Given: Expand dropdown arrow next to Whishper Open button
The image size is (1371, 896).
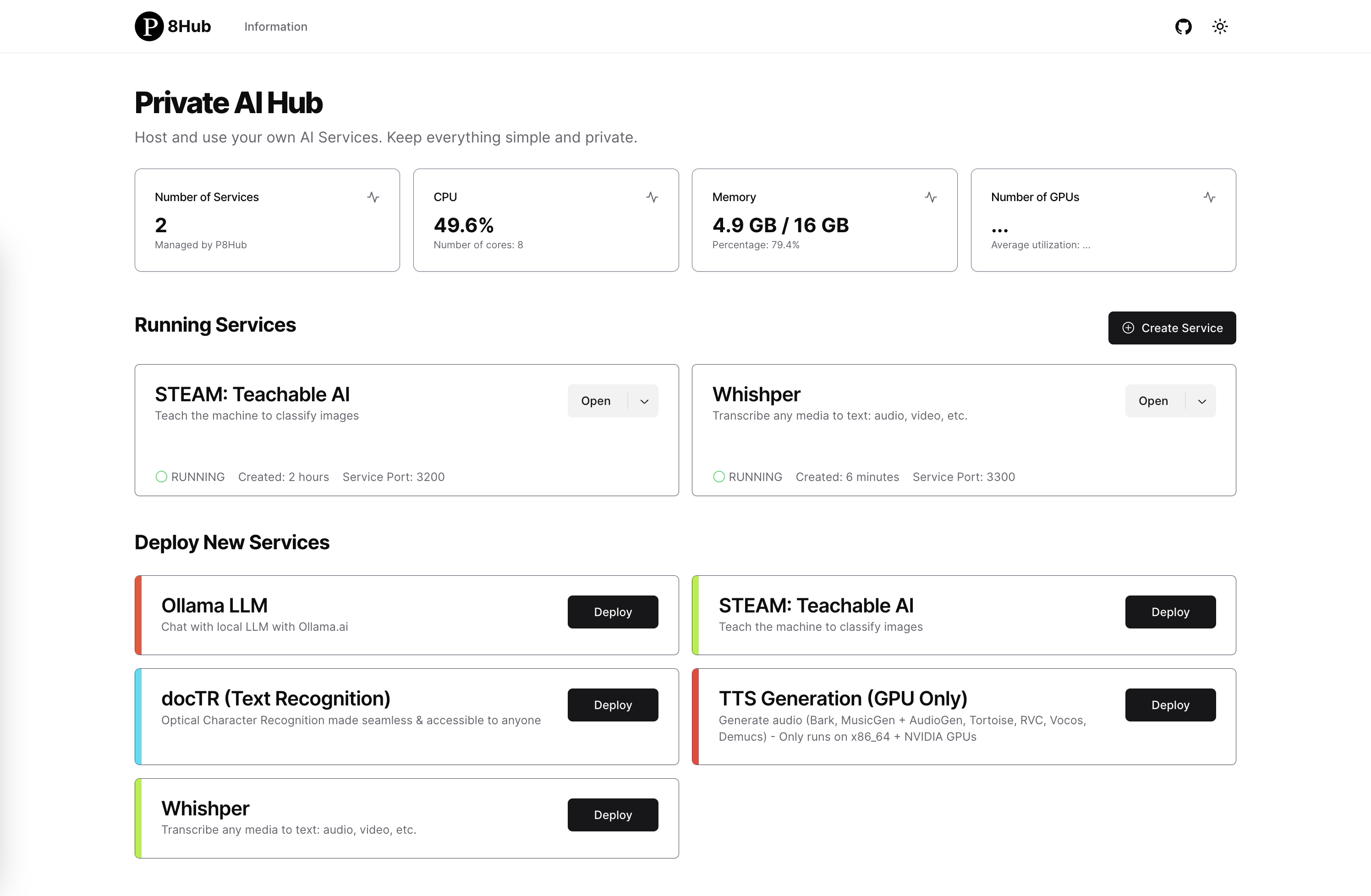Looking at the screenshot, I should tap(1201, 401).
